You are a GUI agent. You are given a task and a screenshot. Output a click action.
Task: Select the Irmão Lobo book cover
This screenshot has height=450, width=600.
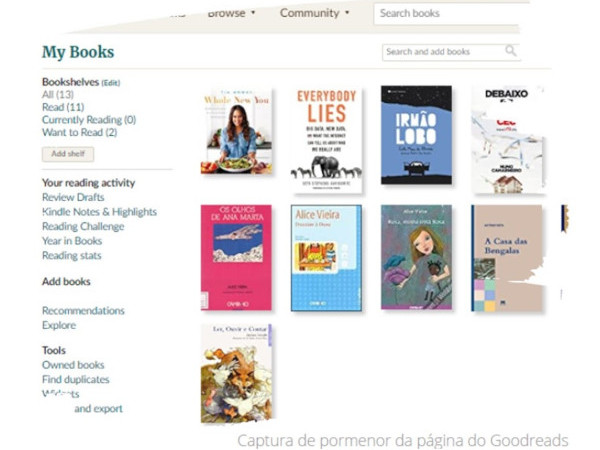[416, 135]
